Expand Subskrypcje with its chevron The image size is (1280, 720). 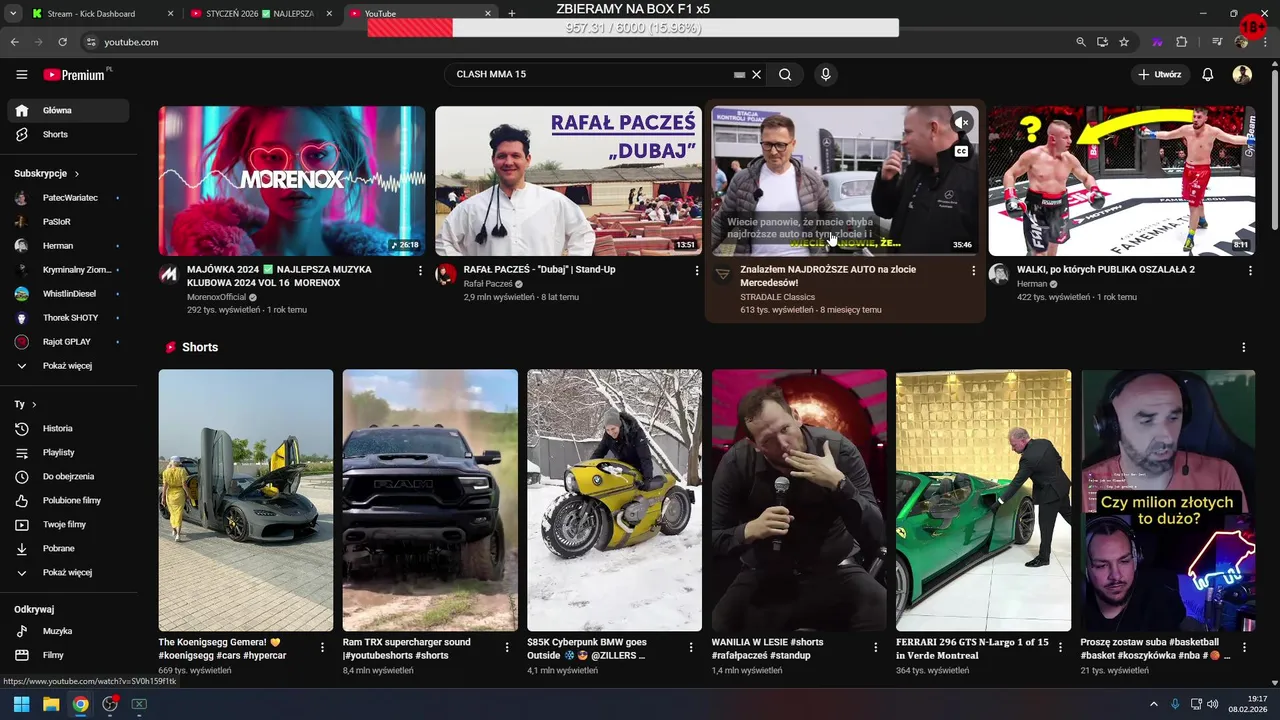click(x=76, y=174)
